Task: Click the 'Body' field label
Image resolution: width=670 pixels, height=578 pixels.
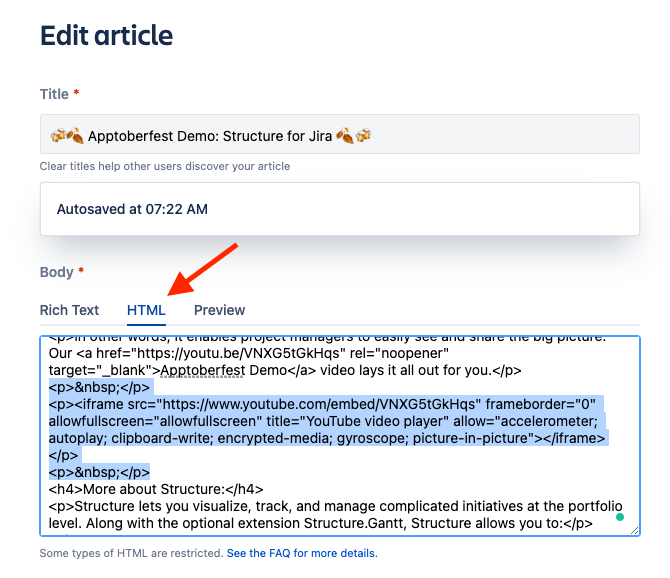Action: pyautogui.click(x=56, y=272)
